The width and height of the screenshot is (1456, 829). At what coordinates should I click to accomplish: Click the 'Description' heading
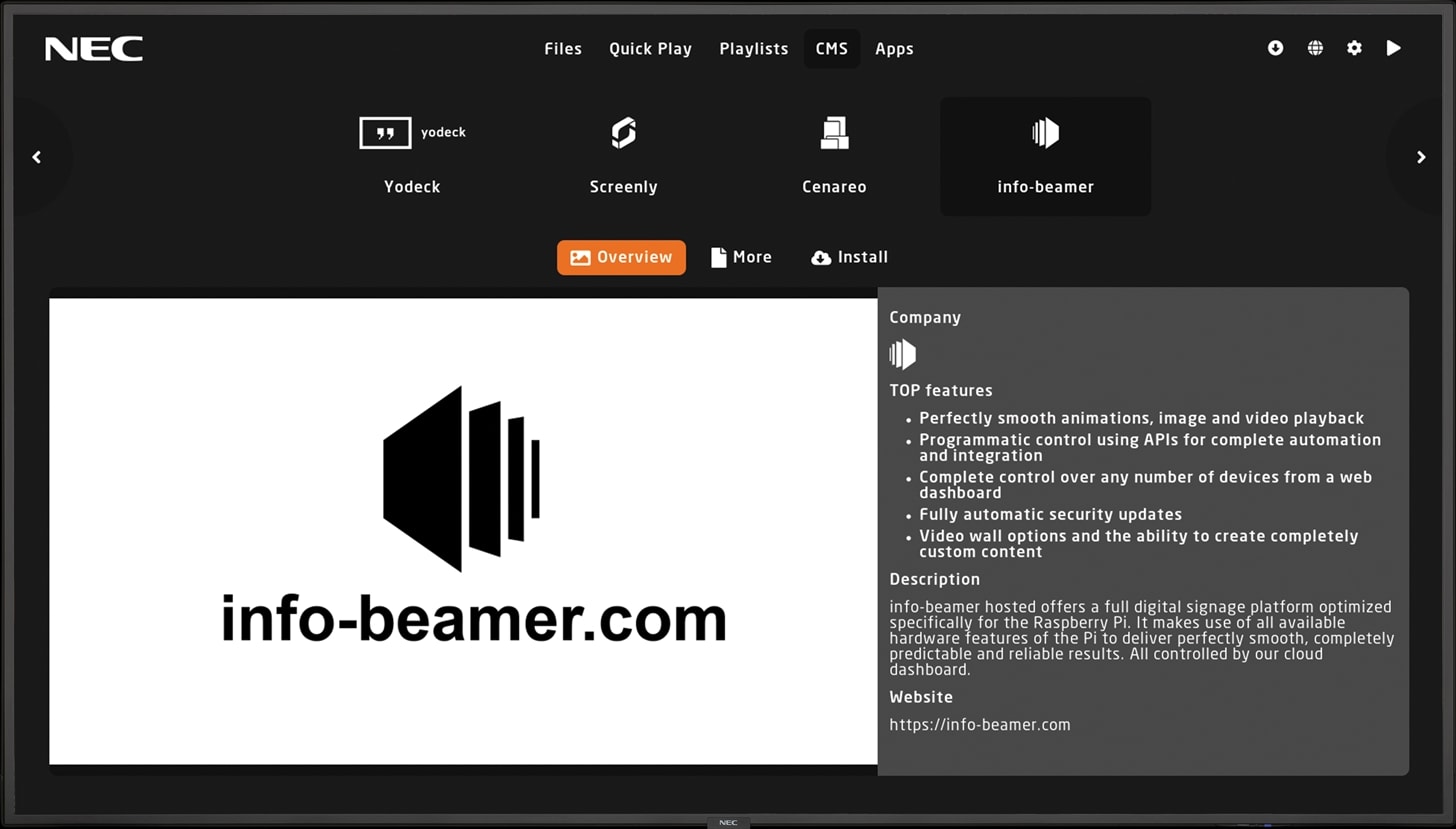(x=934, y=579)
